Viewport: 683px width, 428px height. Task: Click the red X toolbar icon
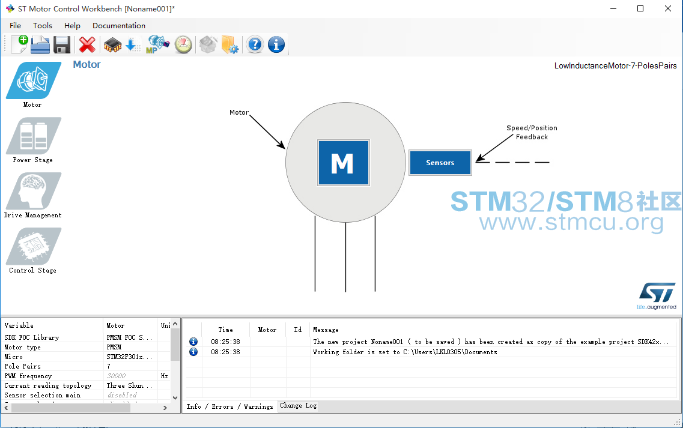click(x=87, y=44)
